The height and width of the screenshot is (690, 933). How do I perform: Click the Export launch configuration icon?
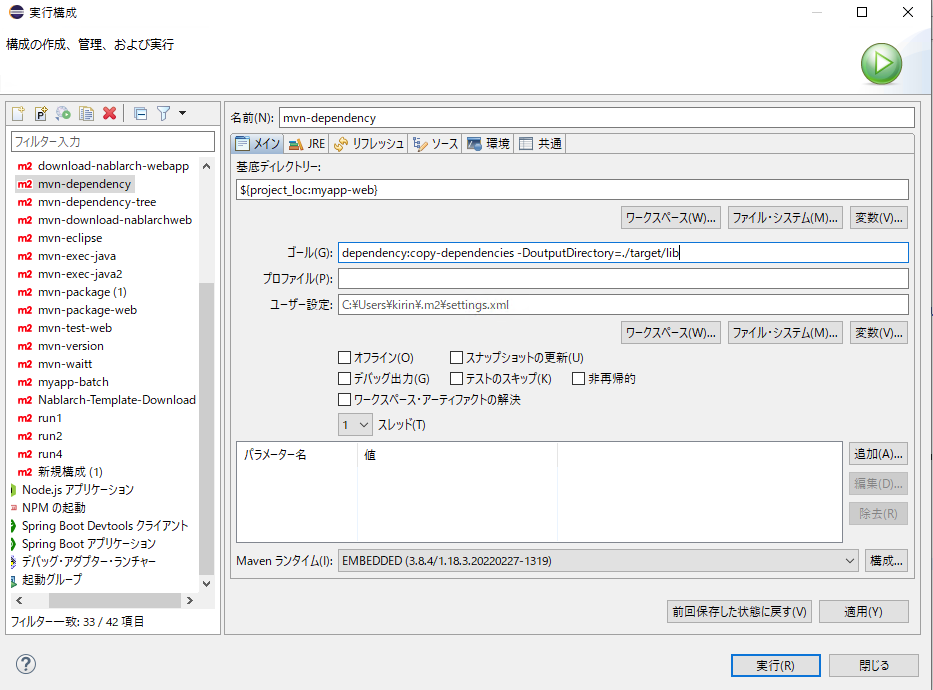[x=63, y=113]
